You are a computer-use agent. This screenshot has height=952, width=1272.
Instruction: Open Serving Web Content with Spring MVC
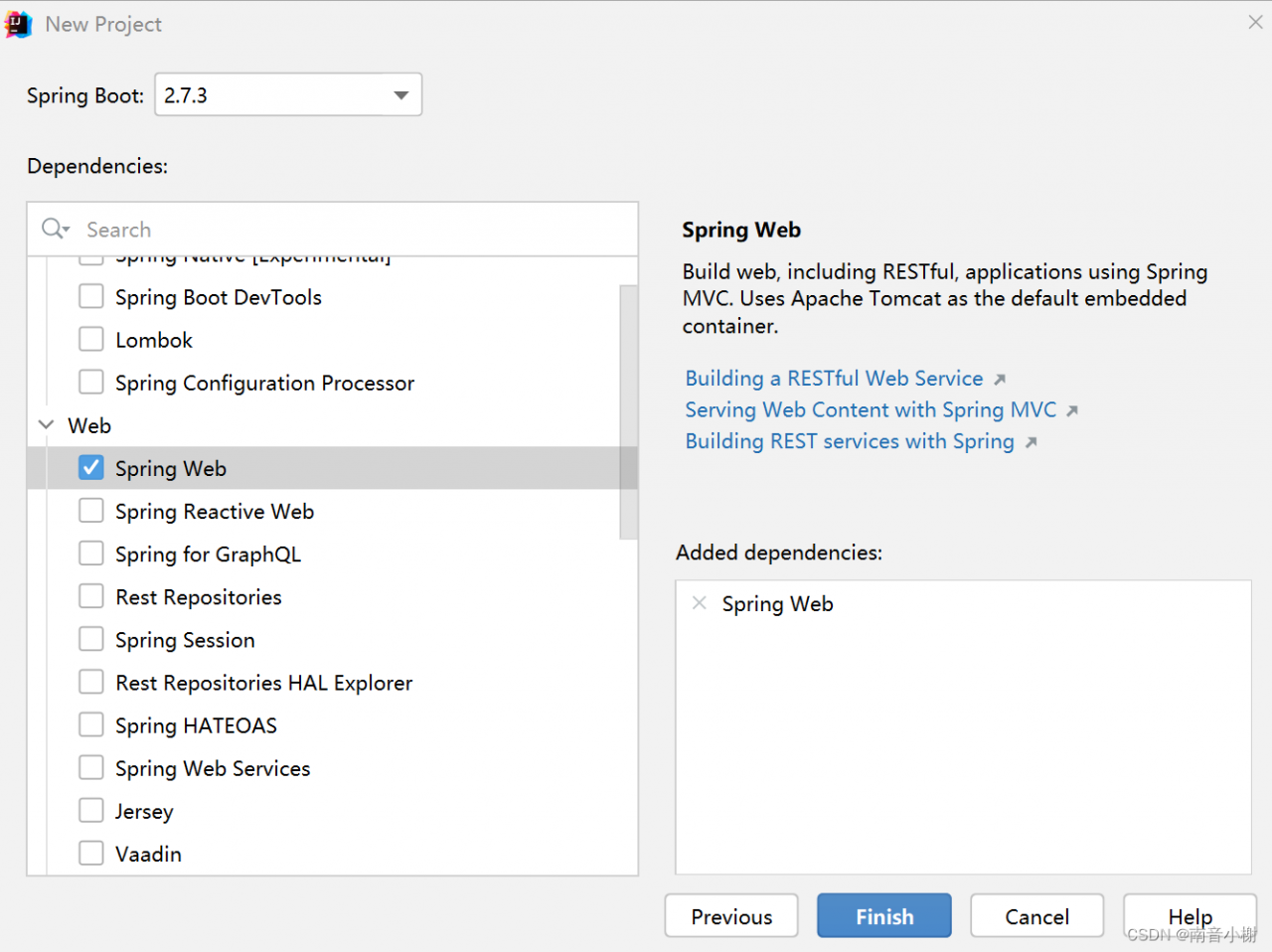(871, 410)
